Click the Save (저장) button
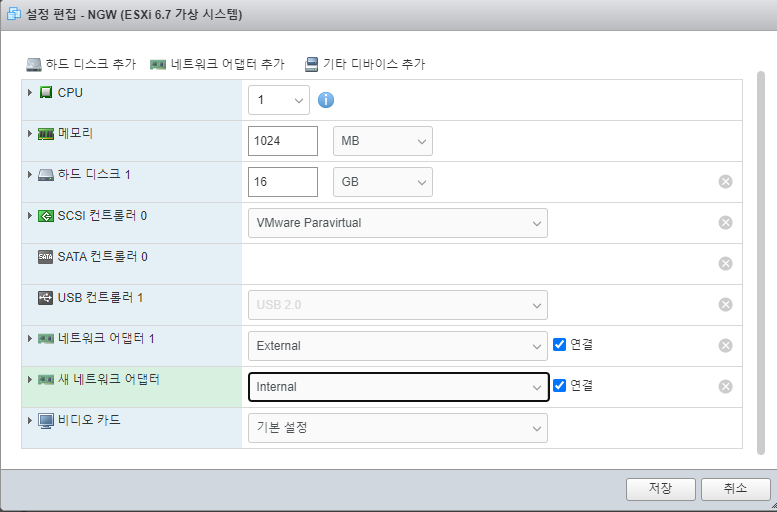This screenshot has width=777, height=512. [661, 489]
